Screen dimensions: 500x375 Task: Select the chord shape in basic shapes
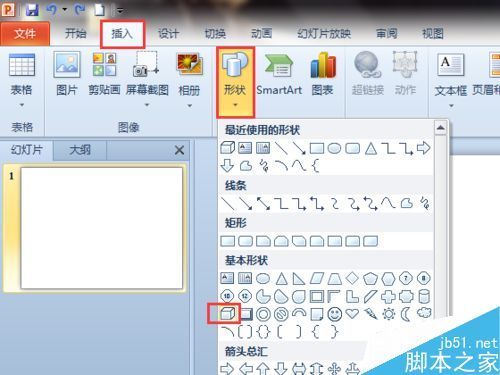pyautogui.click(x=281, y=296)
